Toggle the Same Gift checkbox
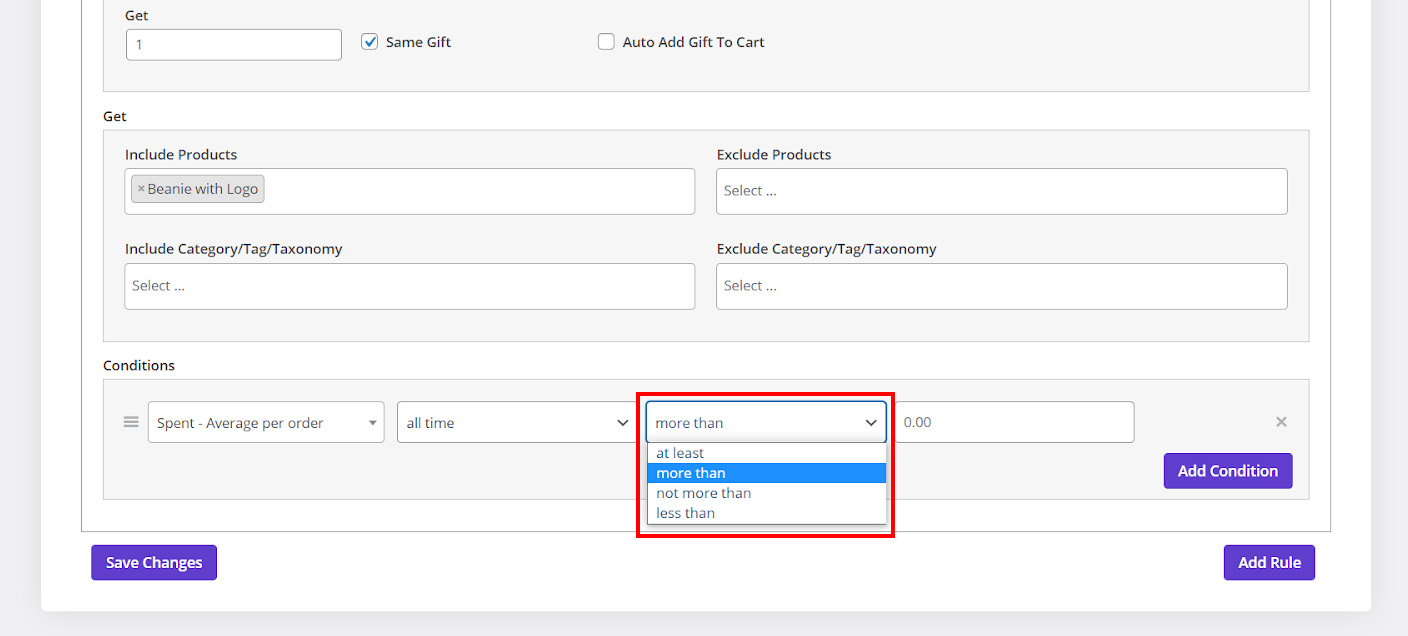1408x636 pixels. click(370, 42)
